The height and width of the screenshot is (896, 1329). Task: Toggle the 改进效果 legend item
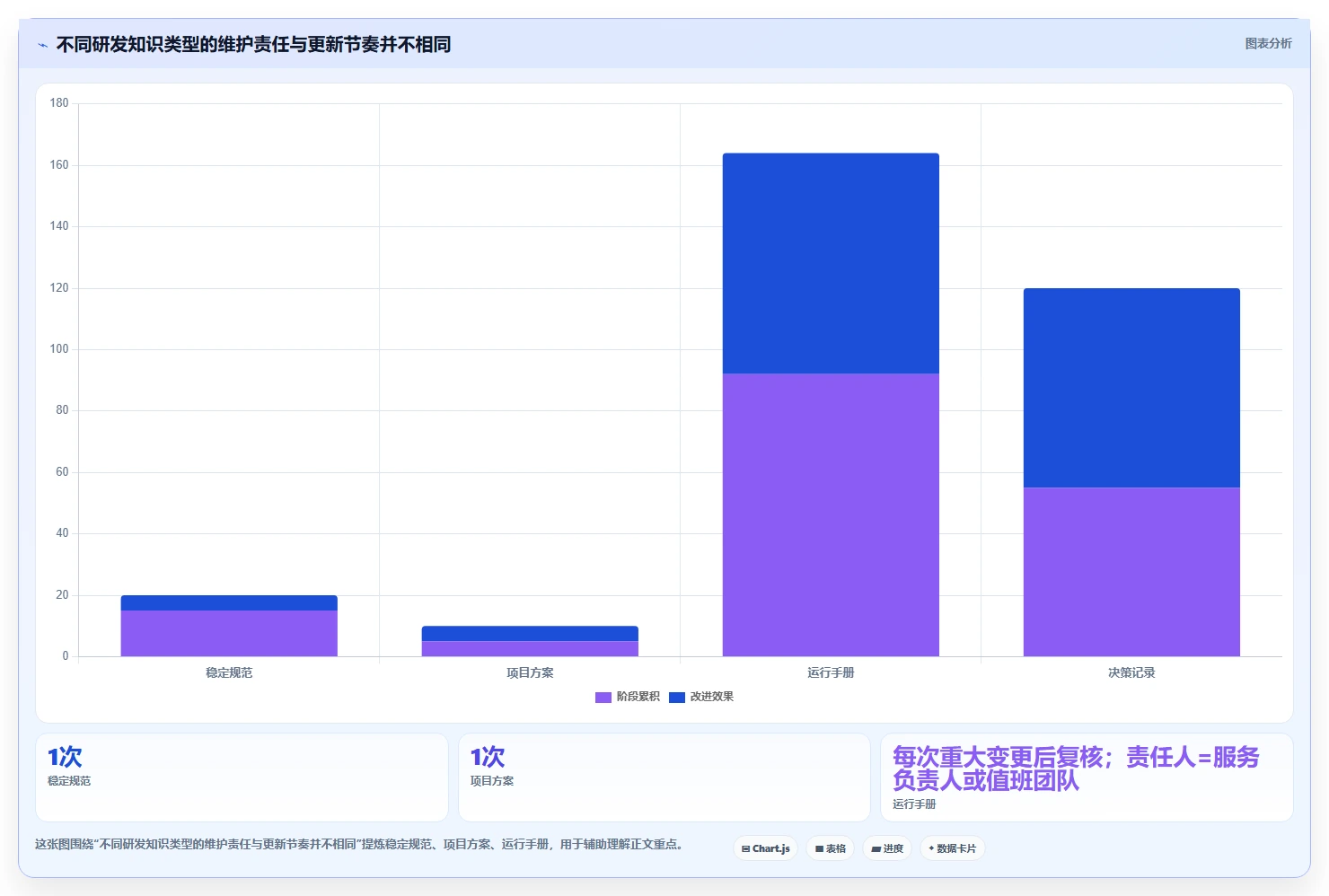(x=701, y=697)
